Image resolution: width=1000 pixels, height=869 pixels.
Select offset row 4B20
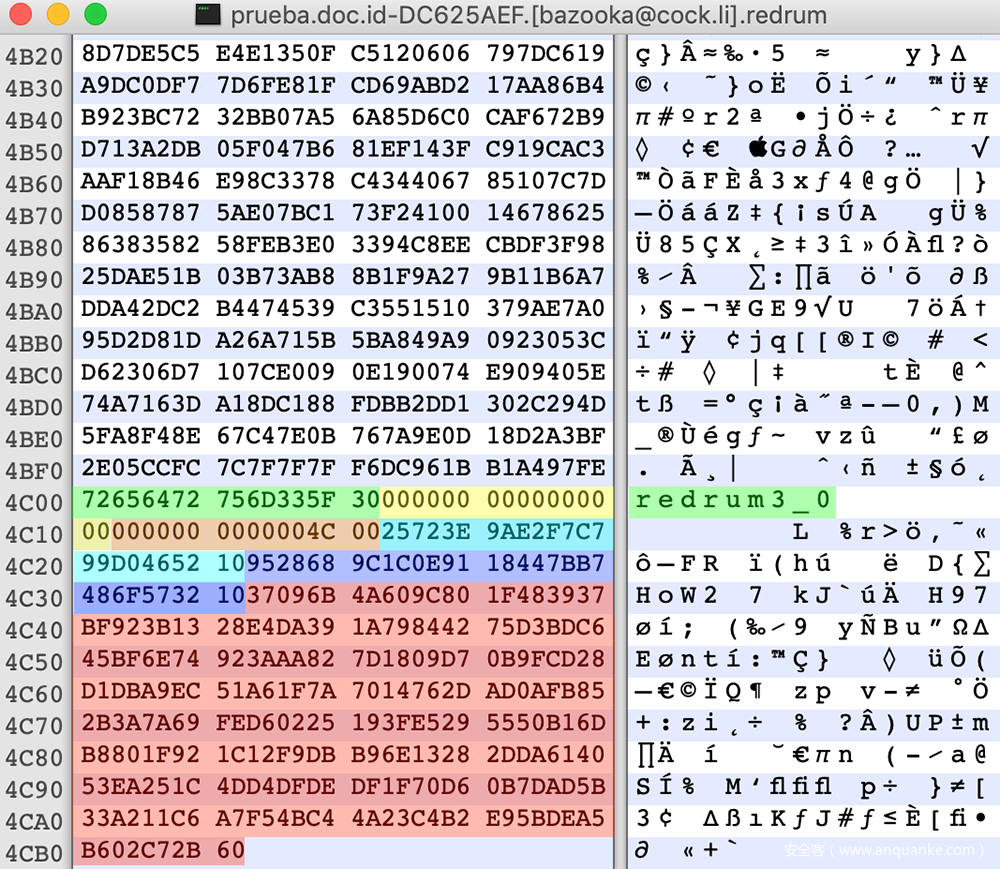(34, 56)
